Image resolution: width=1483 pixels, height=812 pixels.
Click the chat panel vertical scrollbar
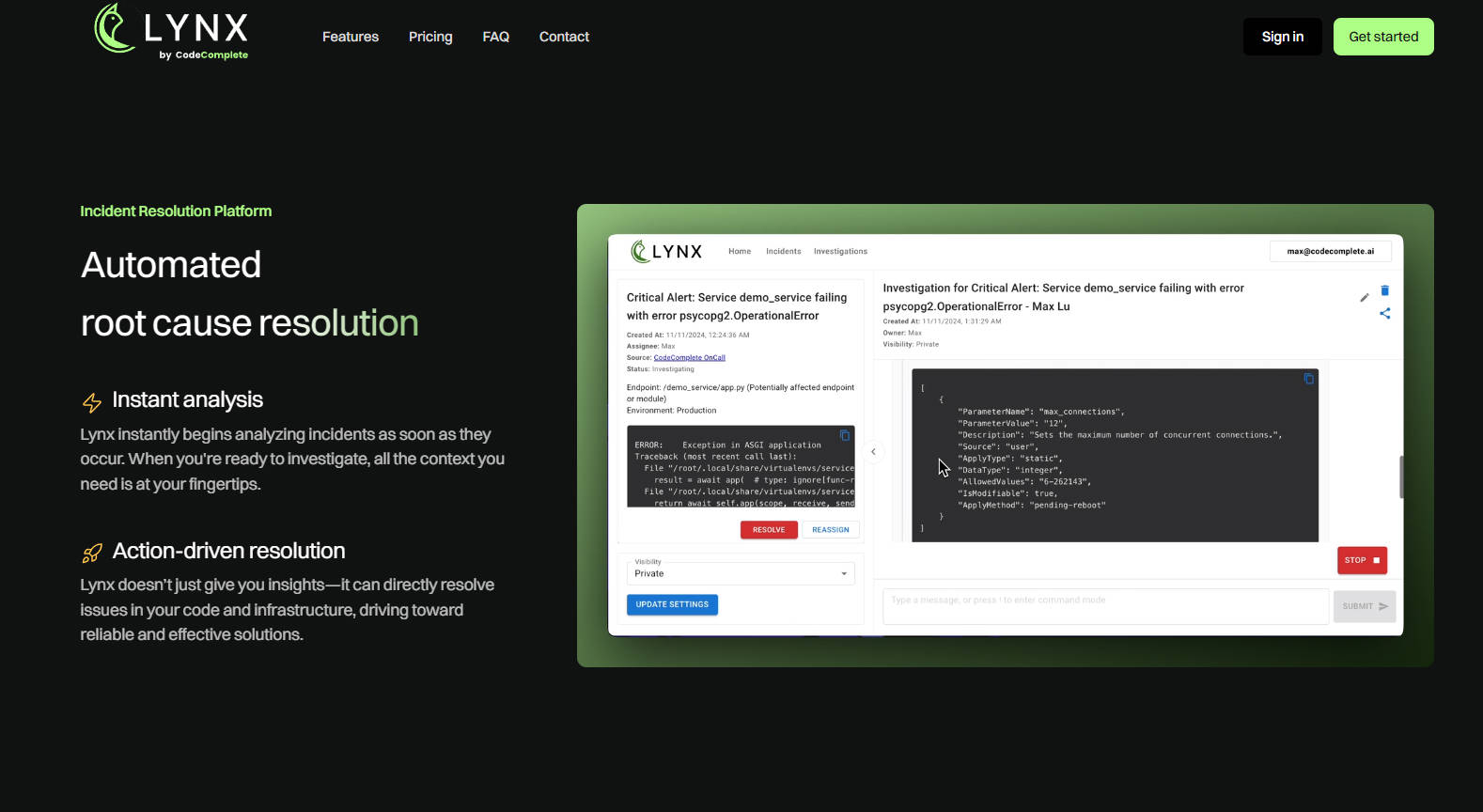[1400, 476]
